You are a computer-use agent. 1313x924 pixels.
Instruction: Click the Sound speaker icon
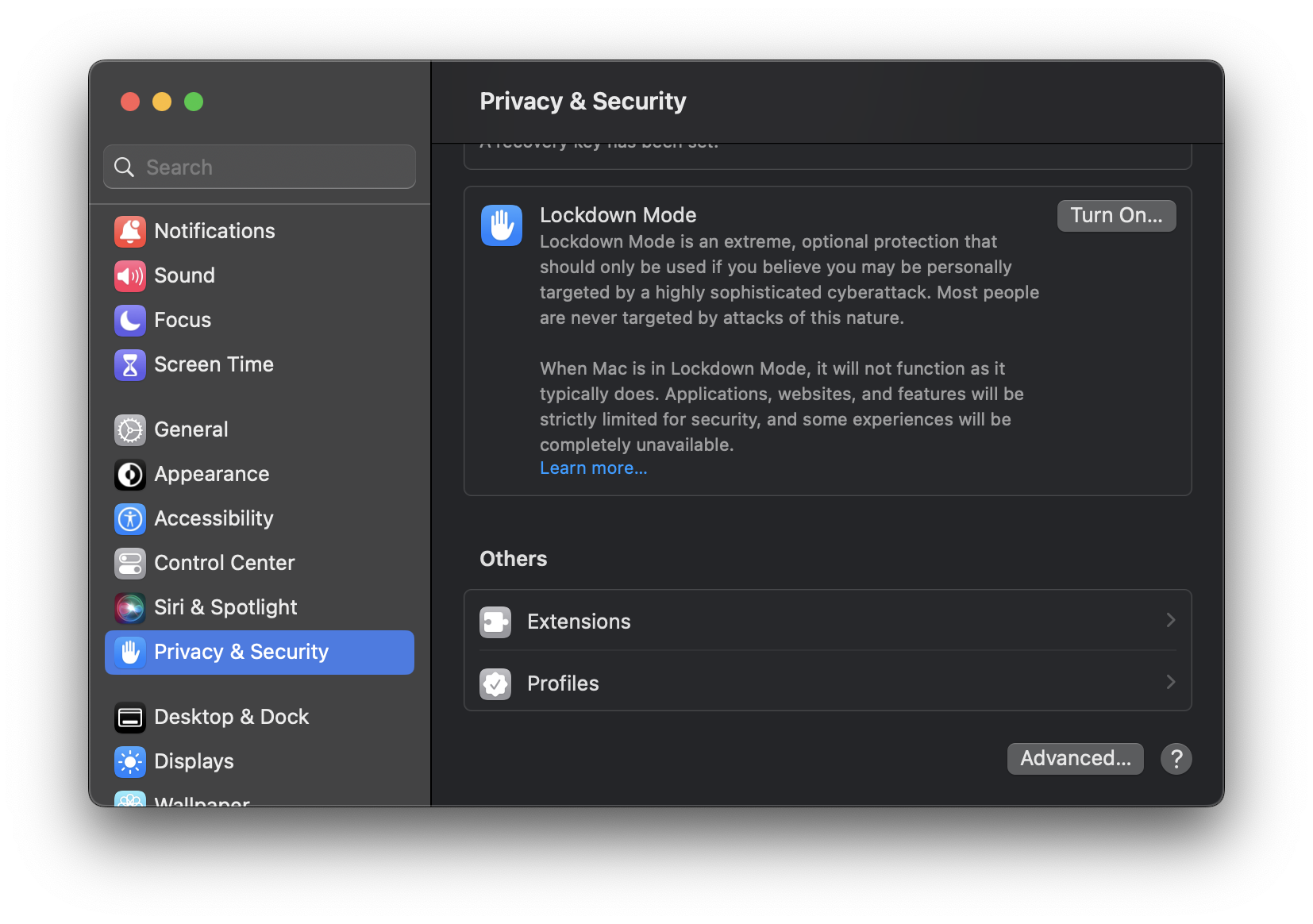pos(130,275)
